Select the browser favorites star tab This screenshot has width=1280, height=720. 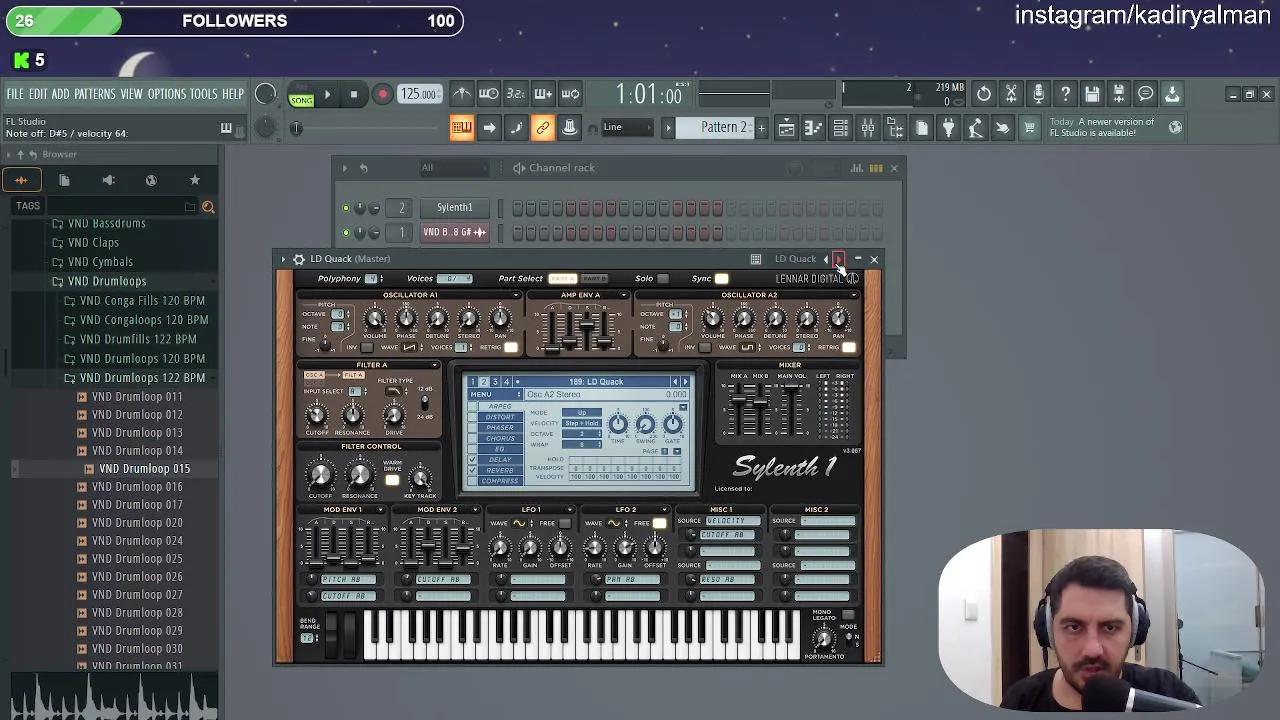pyautogui.click(x=194, y=180)
